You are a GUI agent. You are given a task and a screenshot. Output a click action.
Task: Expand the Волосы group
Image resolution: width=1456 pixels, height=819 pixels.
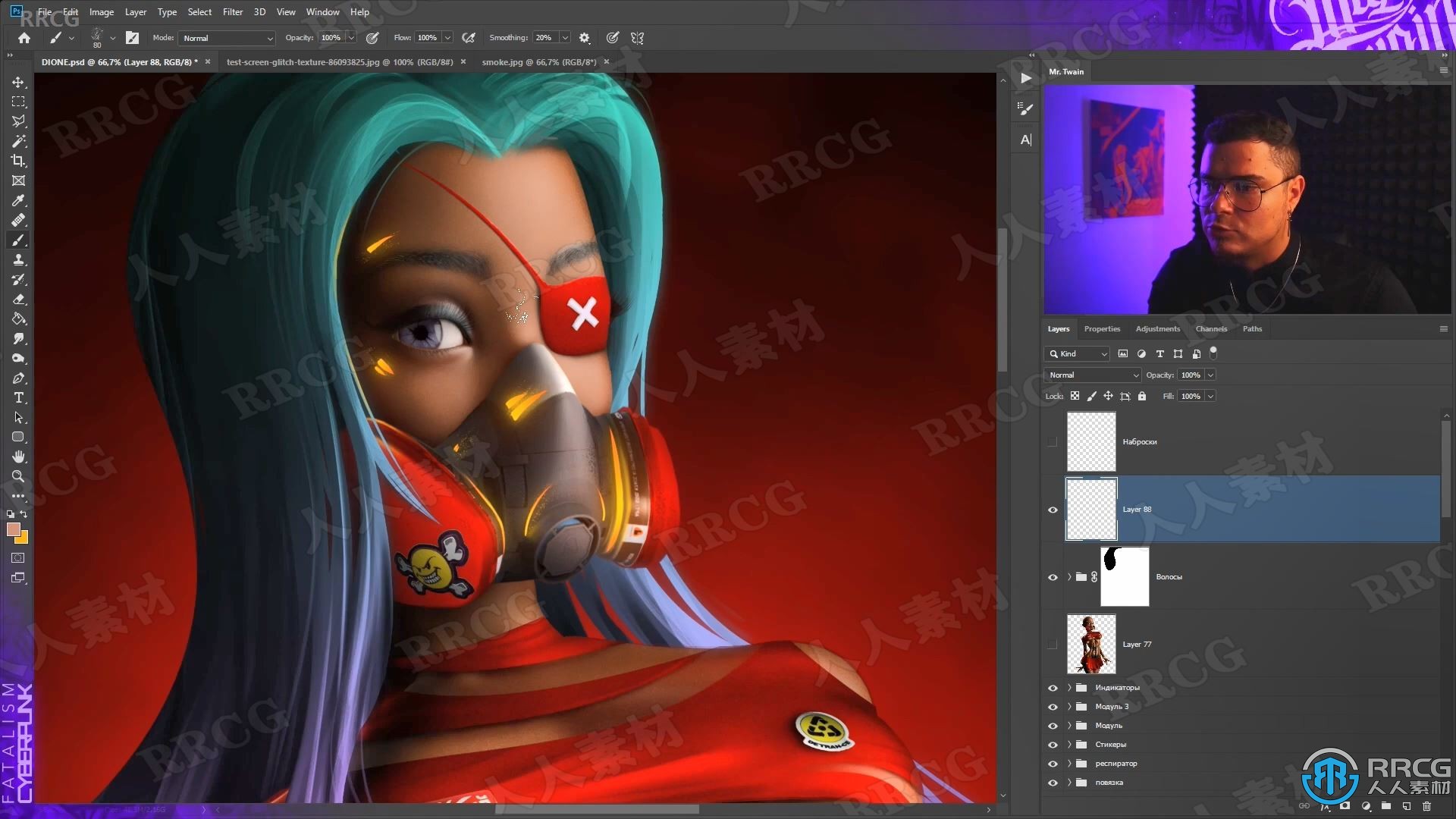(x=1069, y=577)
